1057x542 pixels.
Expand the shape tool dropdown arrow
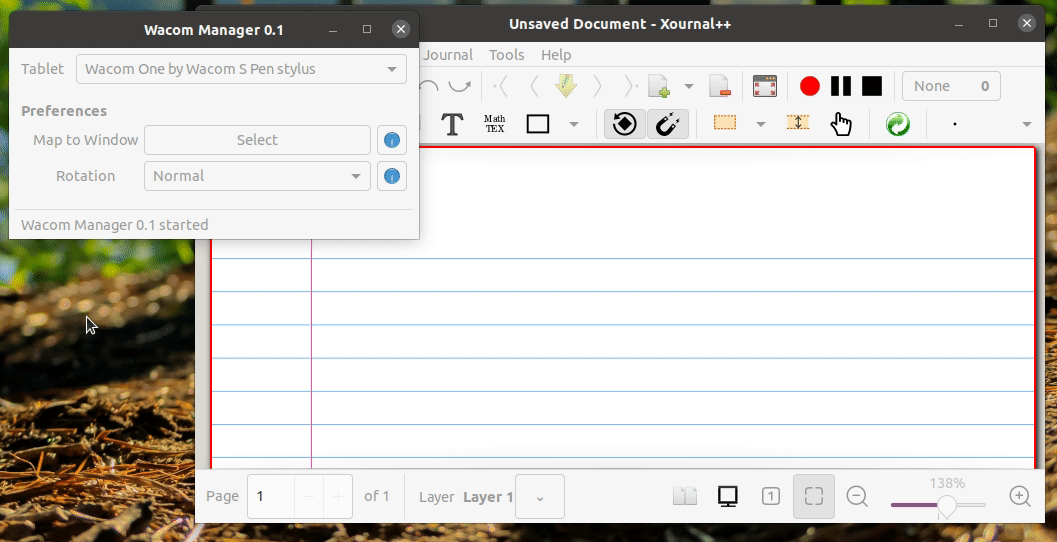(x=574, y=124)
